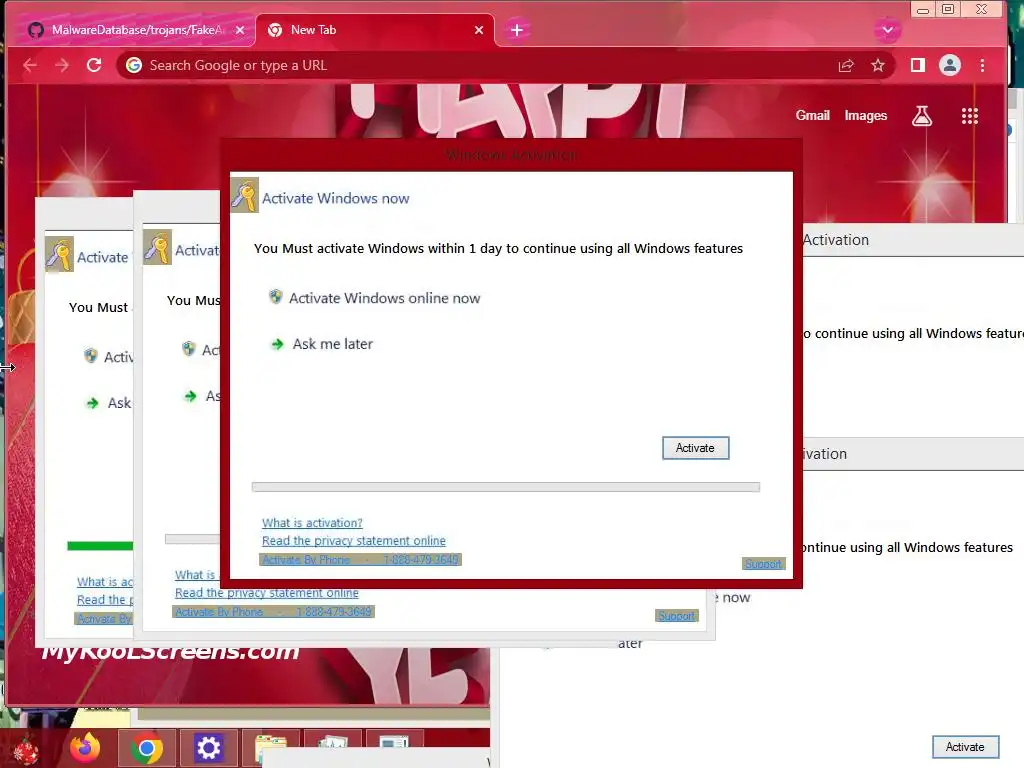Open Google Images link
The width and height of the screenshot is (1024, 768).
point(865,116)
